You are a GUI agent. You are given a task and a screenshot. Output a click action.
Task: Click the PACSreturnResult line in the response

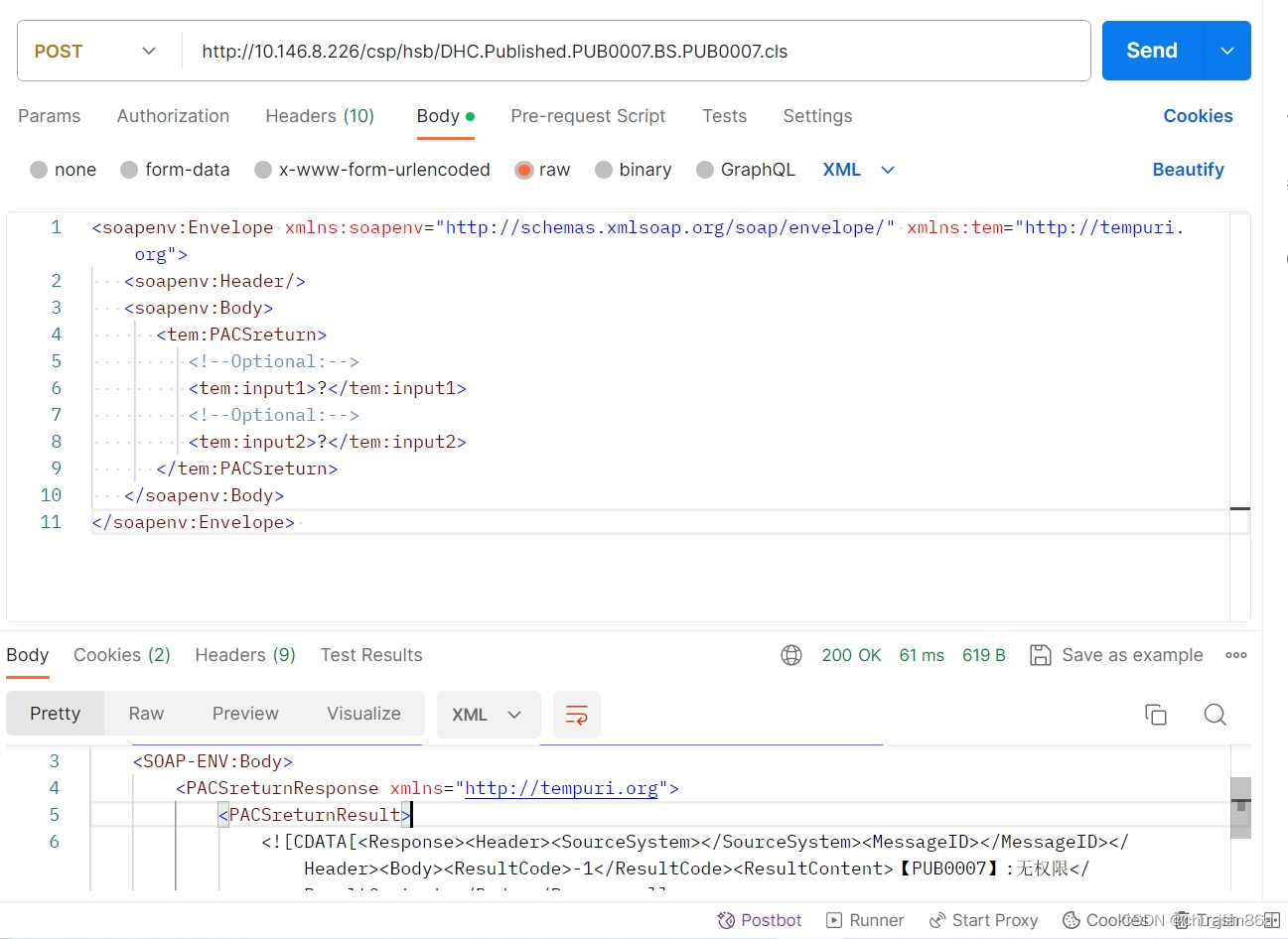[314, 815]
